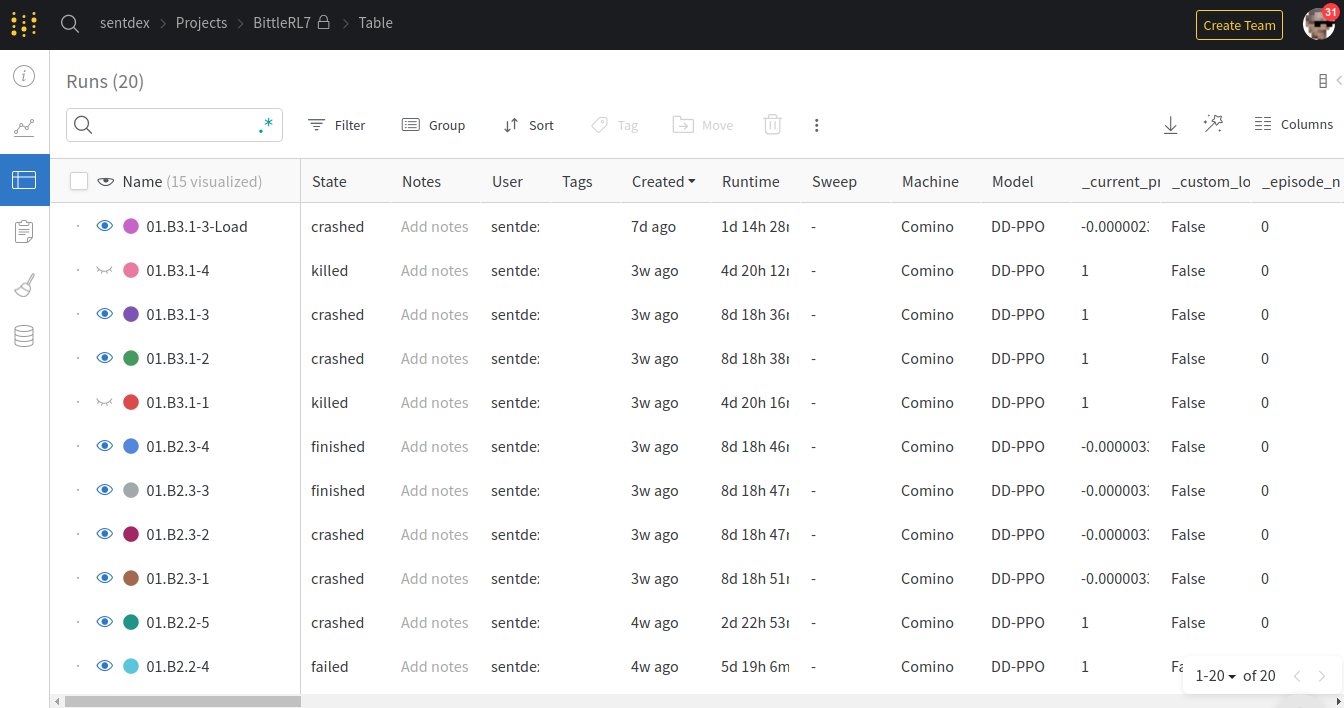
Task: Click the search magnifier in top bar
Action: (x=69, y=24)
